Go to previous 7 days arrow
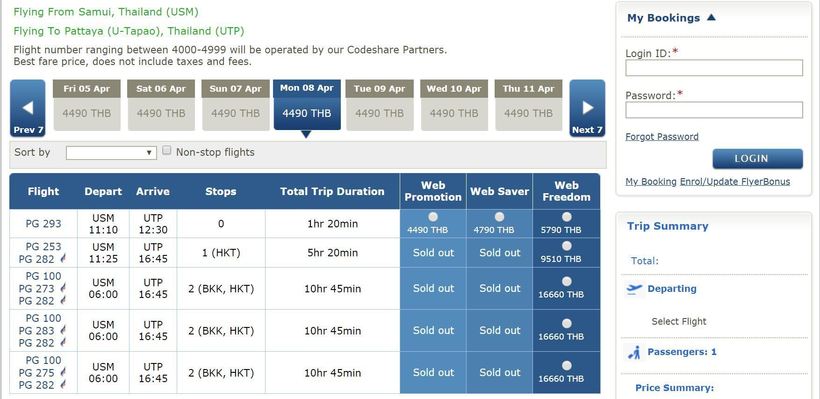This screenshot has height=399, width=820. coord(28,108)
